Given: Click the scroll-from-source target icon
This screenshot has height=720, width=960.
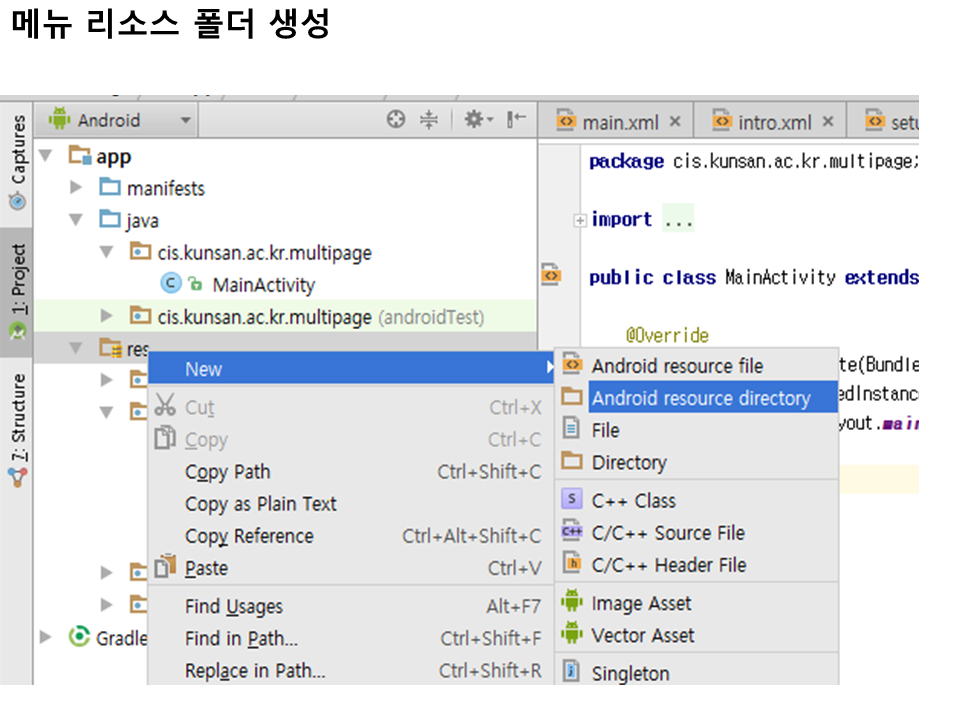Looking at the screenshot, I should coord(396,120).
